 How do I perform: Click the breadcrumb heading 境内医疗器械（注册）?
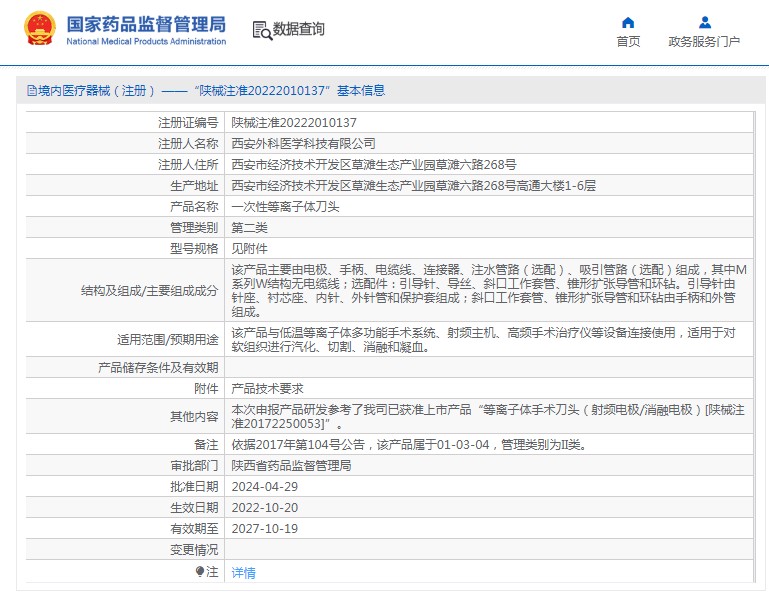pos(96,91)
